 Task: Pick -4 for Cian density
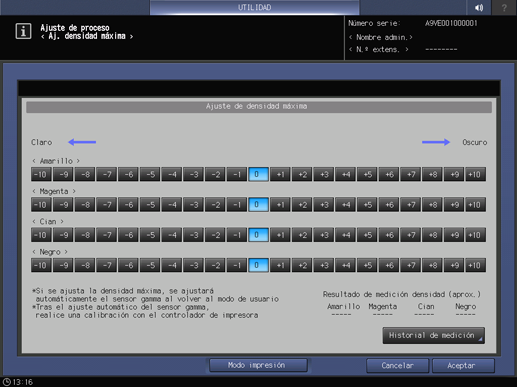click(172, 235)
